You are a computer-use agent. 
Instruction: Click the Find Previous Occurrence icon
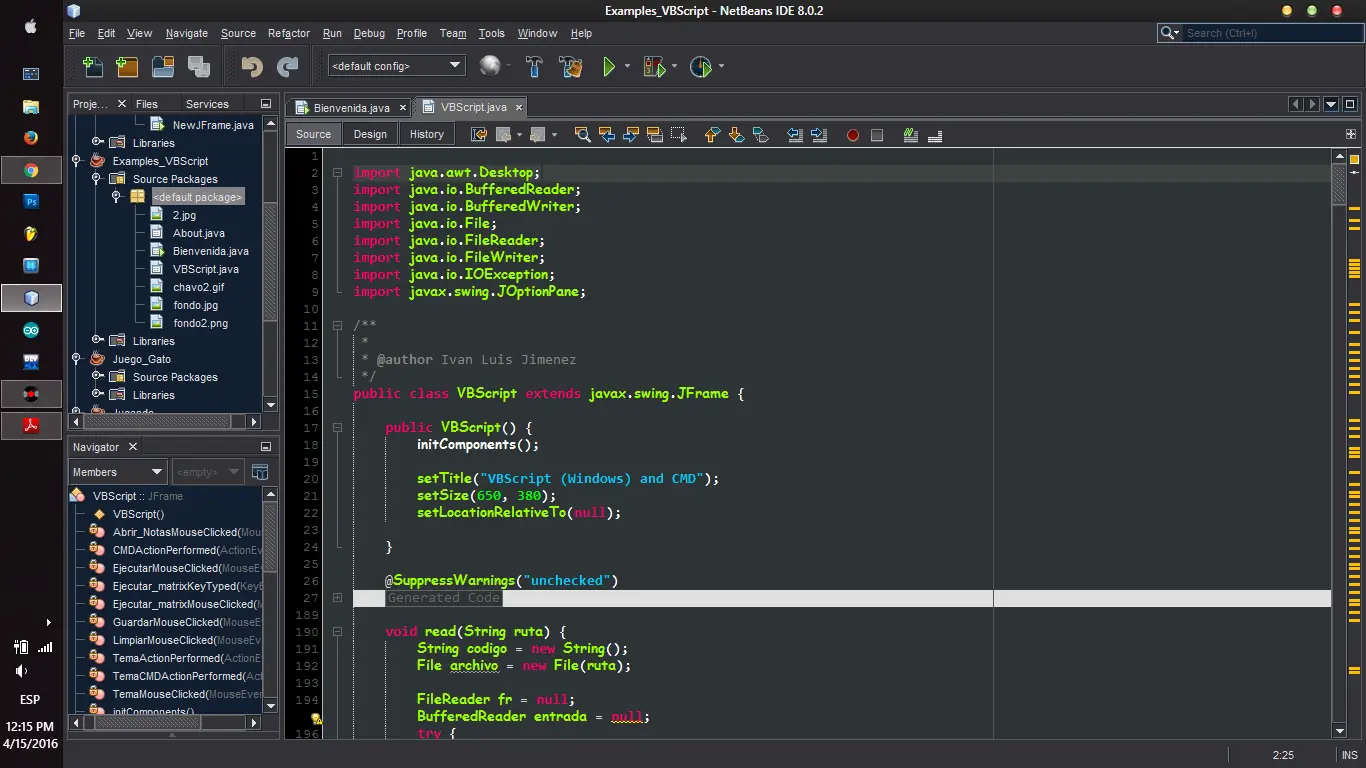[606, 134]
